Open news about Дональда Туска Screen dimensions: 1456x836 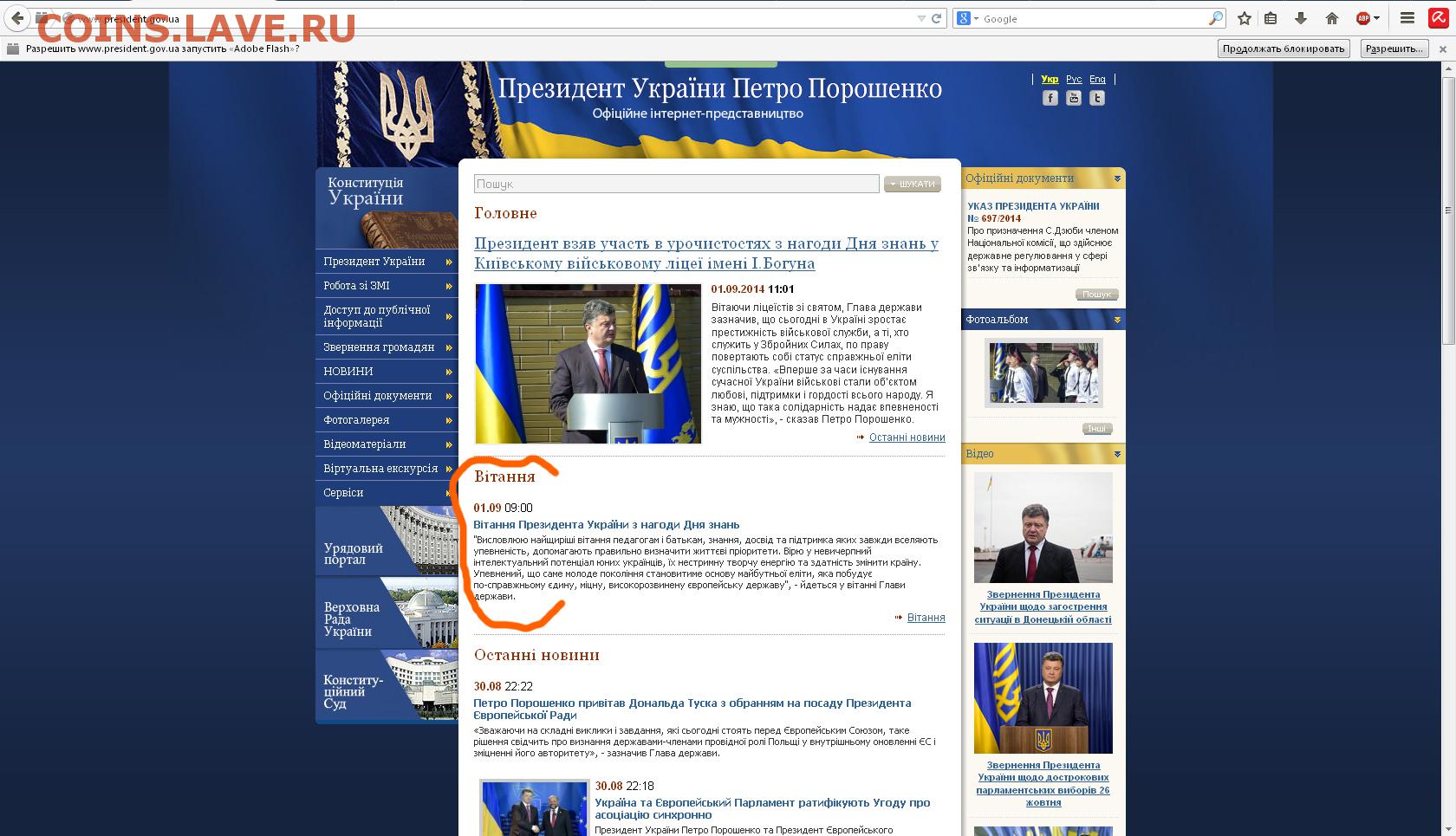point(692,709)
